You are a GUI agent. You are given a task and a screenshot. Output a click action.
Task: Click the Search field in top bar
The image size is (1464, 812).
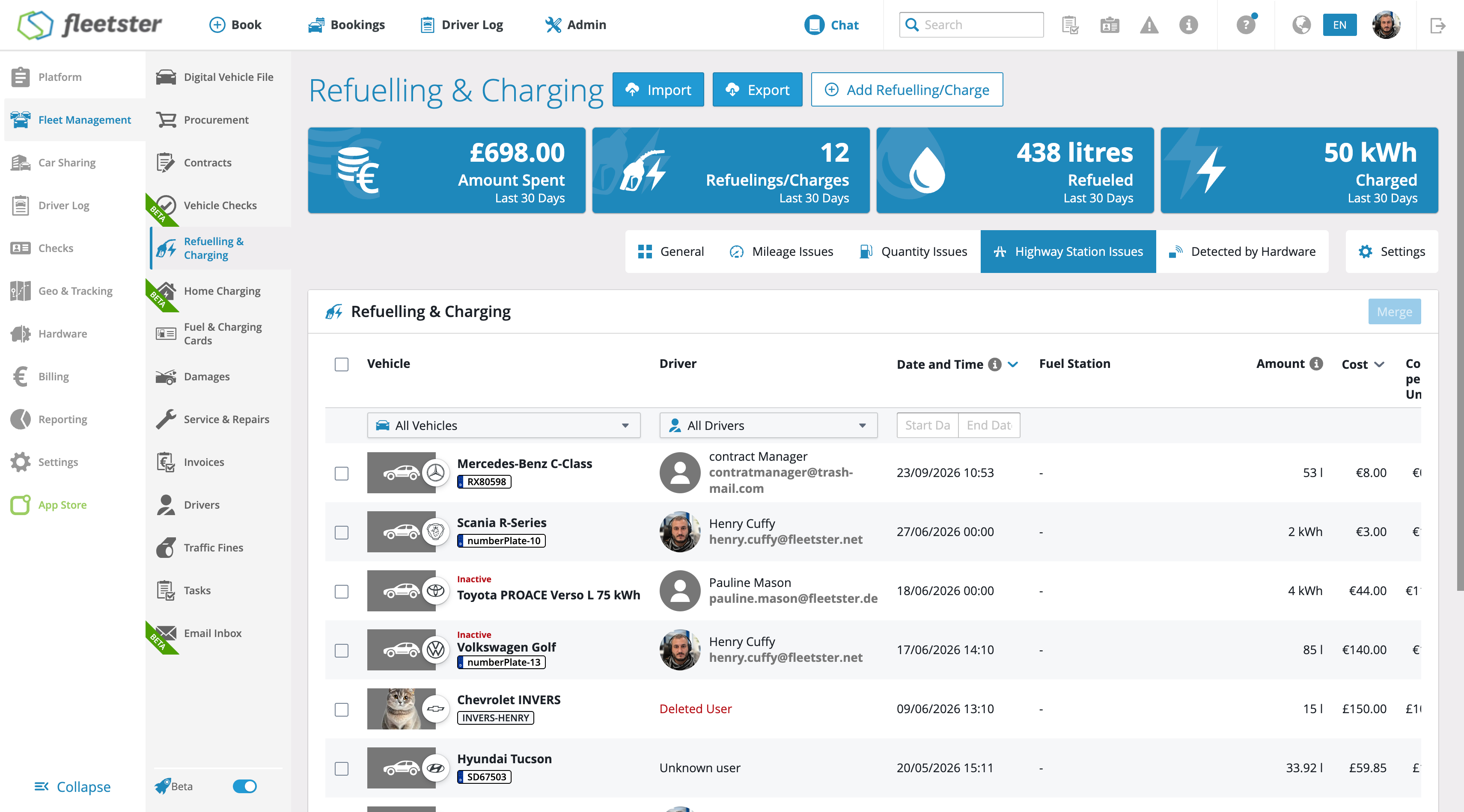click(x=971, y=25)
